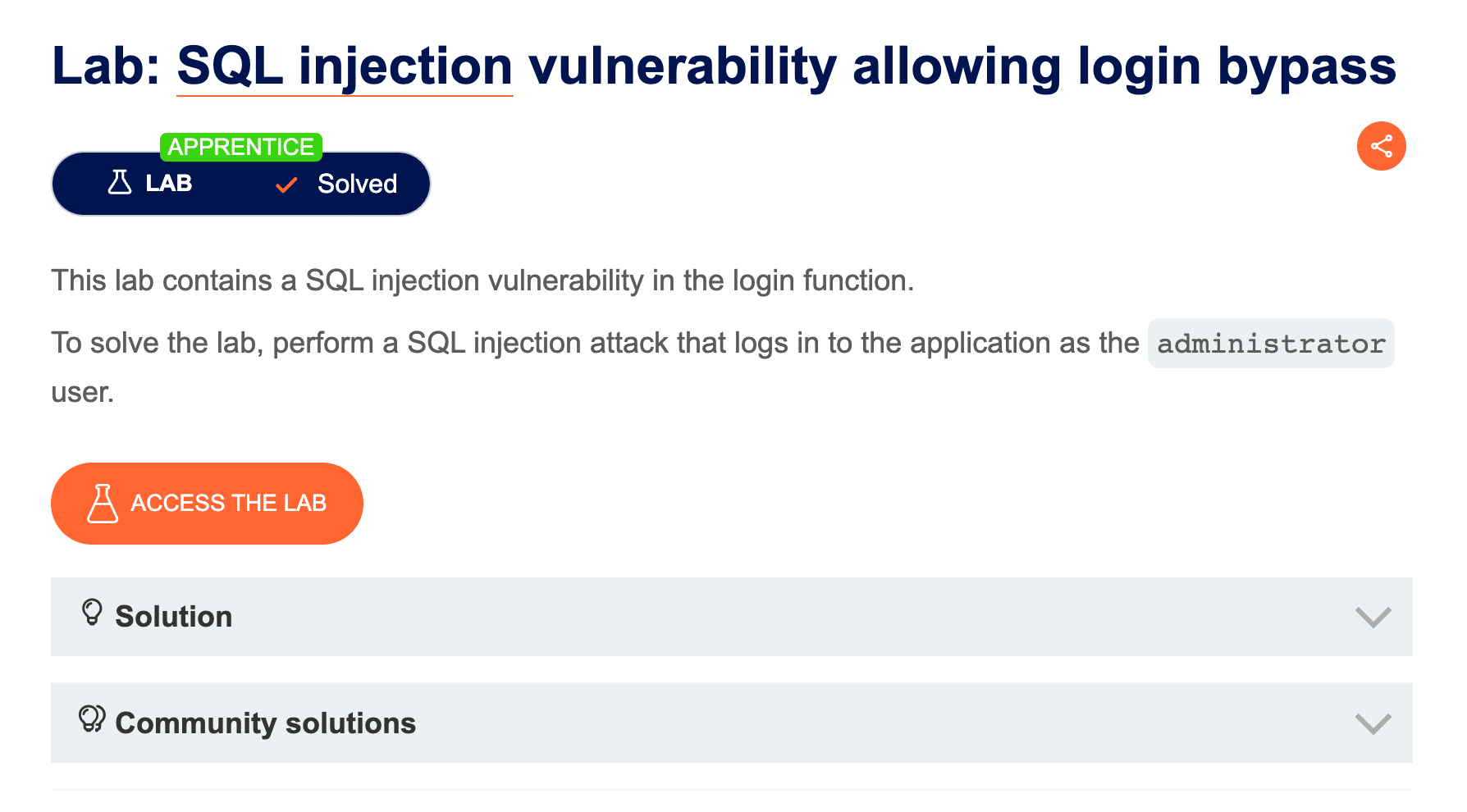Click the 'Lab:' prefix in the heading
Image resolution: width=1467 pixels, height=812 pixels.
[107, 66]
